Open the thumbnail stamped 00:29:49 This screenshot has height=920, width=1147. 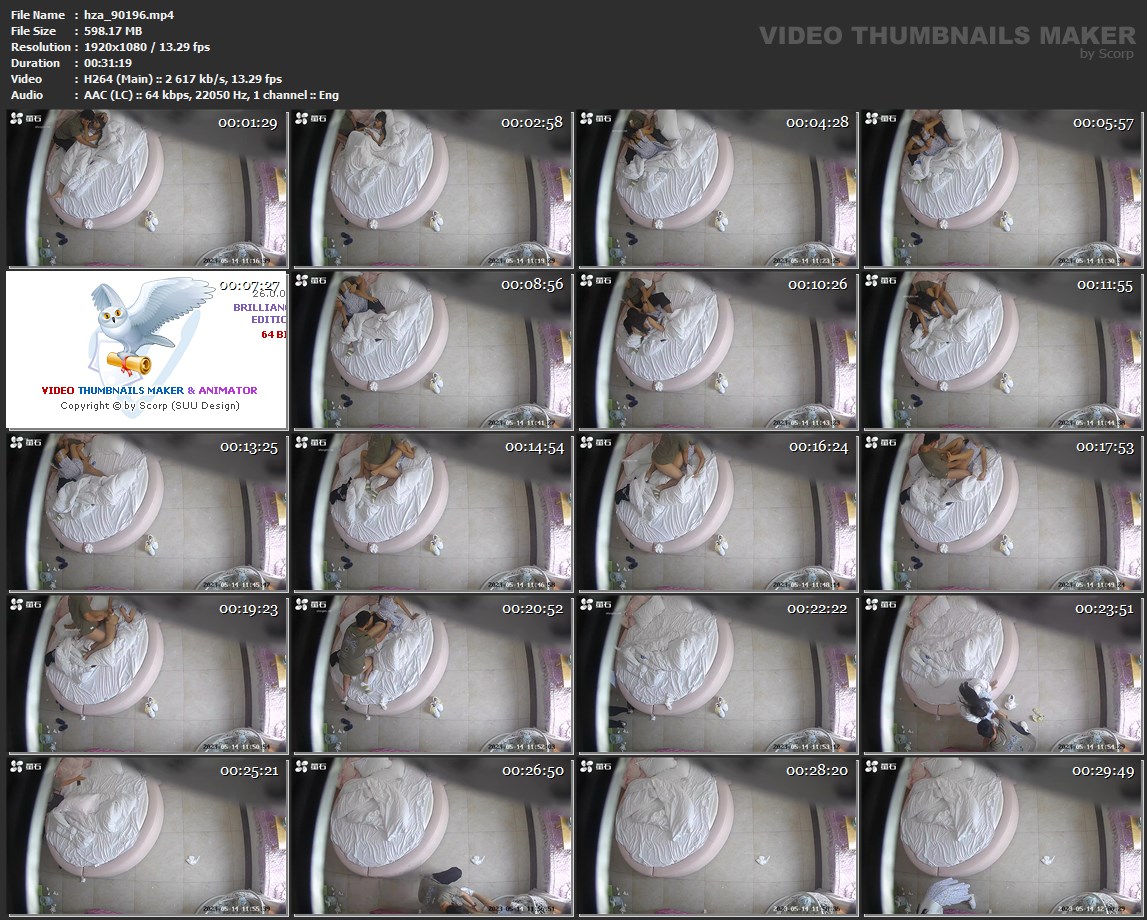1003,837
